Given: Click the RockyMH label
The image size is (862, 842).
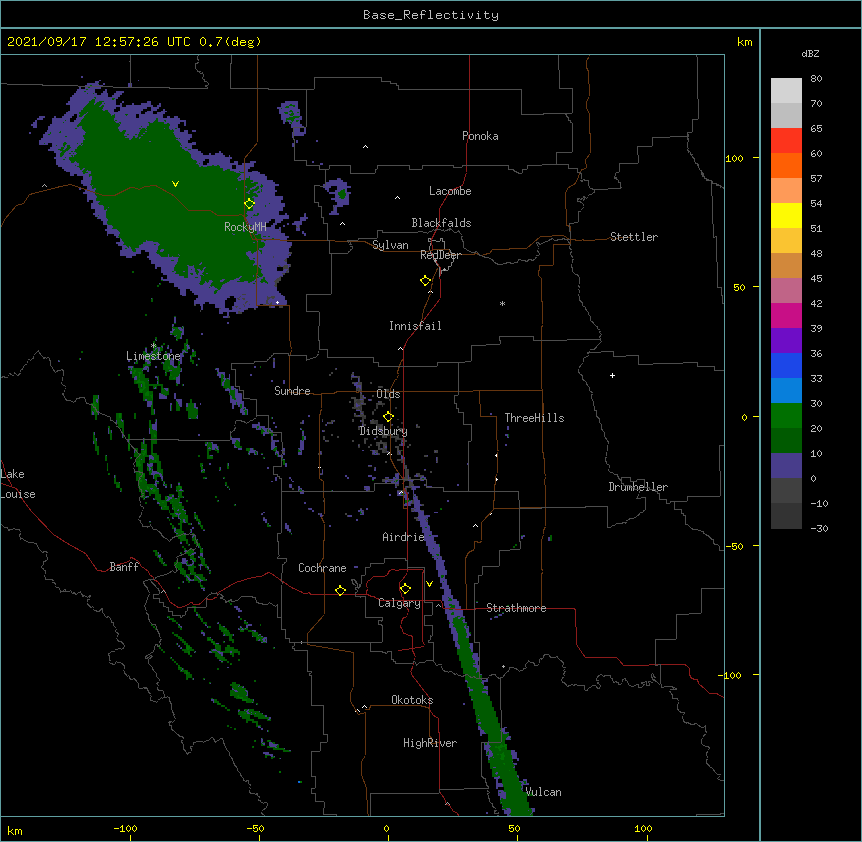Looking at the screenshot, I should pos(245,227).
